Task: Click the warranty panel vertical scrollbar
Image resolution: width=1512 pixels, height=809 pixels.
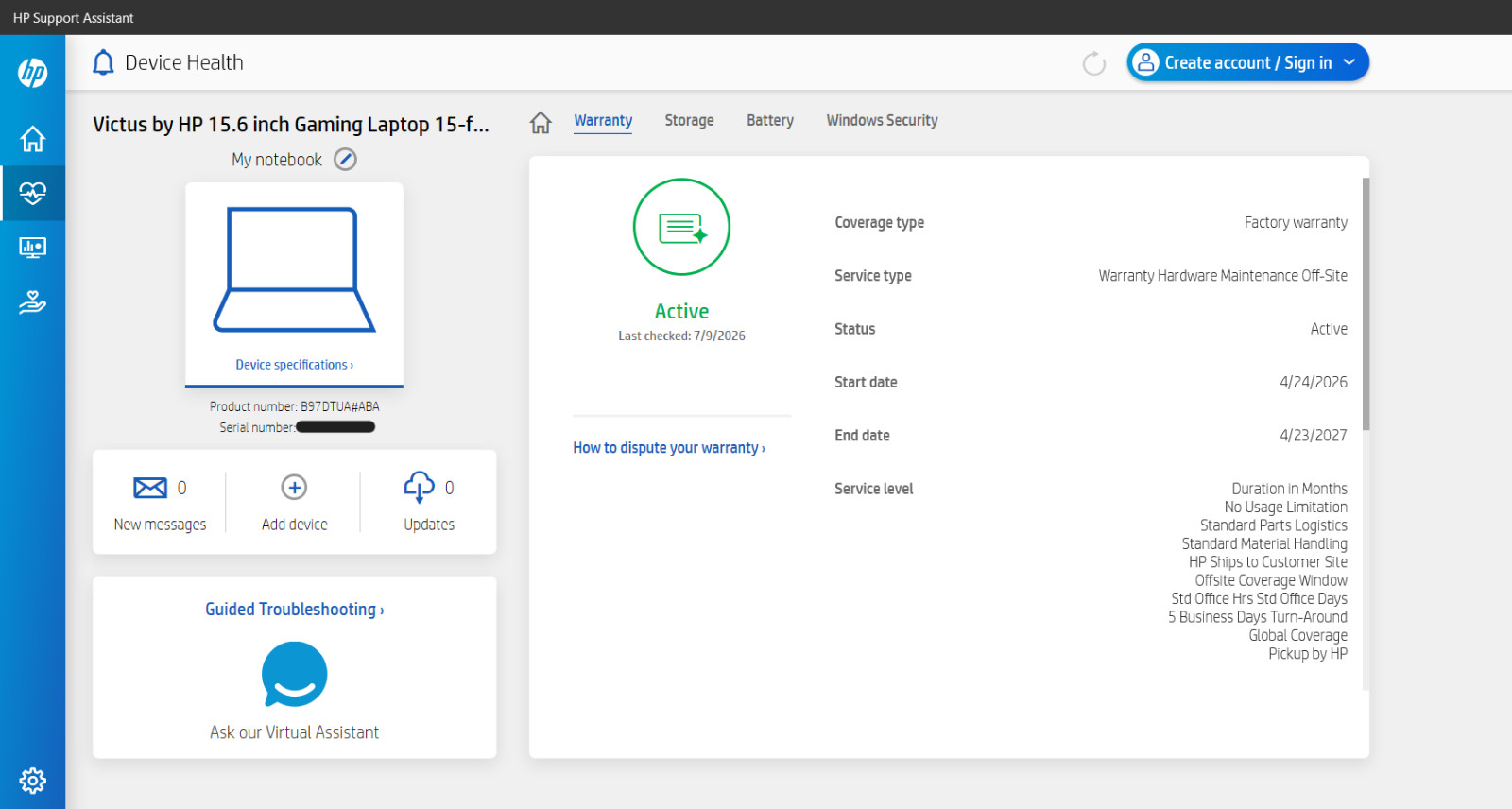Action: 1366,303
